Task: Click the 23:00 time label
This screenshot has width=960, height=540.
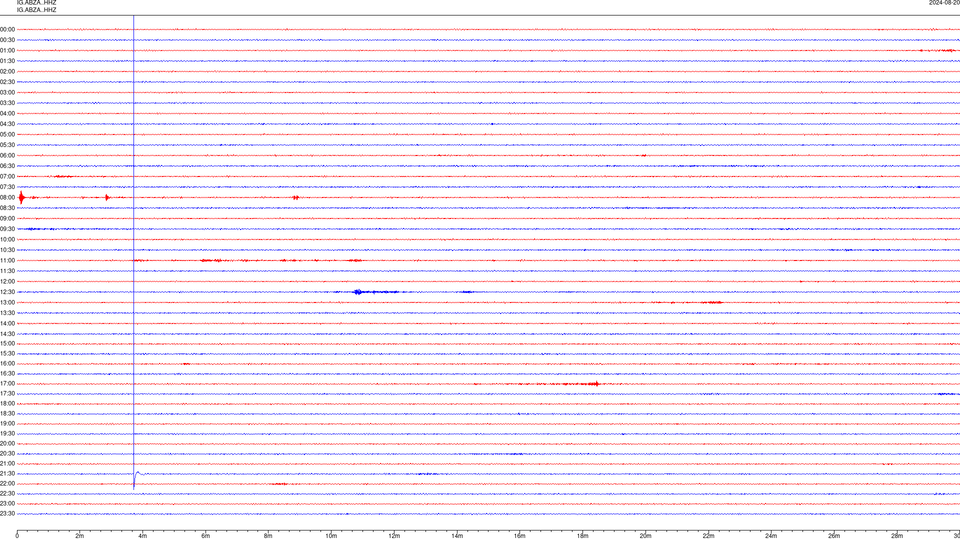Action: (7, 504)
